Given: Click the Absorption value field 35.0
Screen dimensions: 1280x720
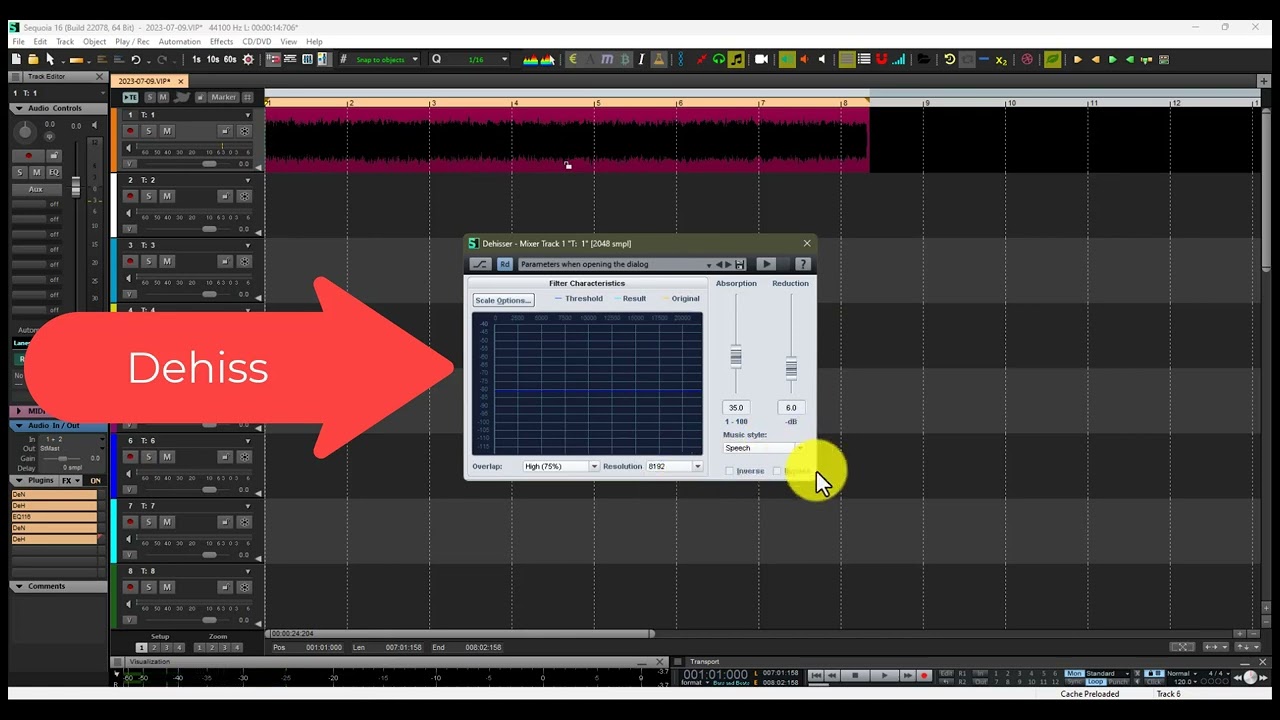Looking at the screenshot, I should 736,408.
